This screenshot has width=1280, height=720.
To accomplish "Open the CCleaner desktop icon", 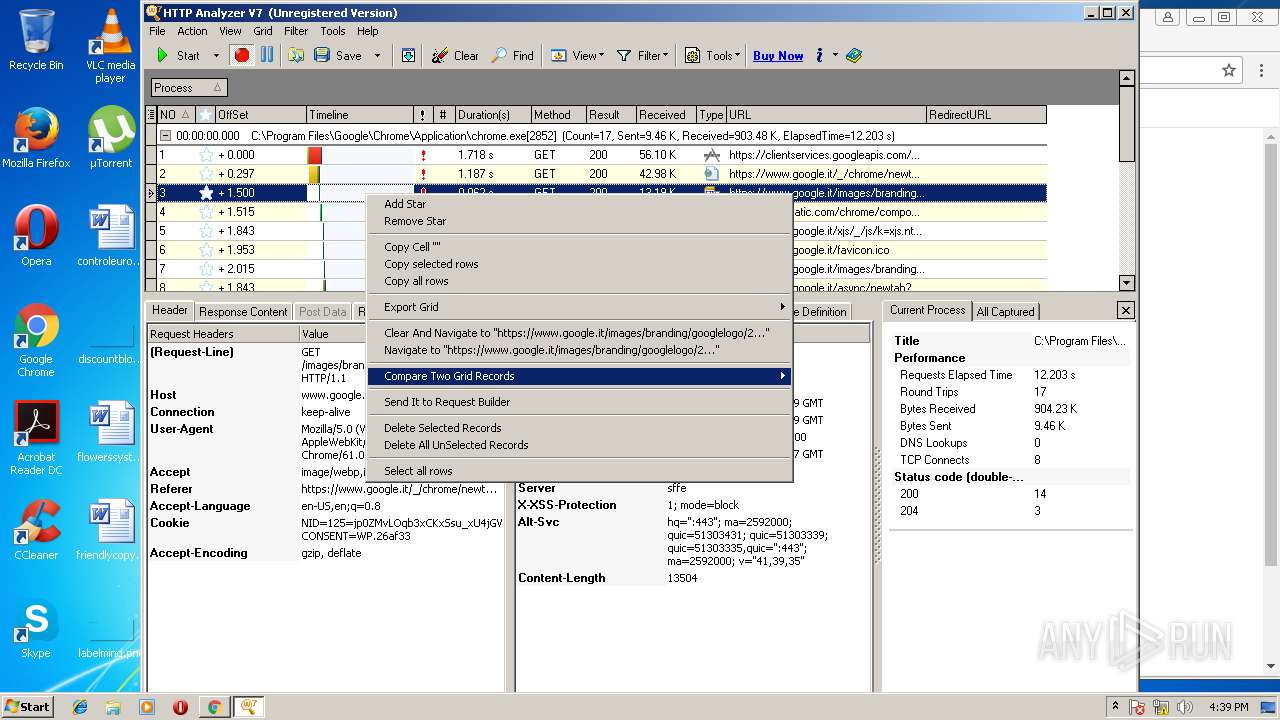I will [x=36, y=530].
